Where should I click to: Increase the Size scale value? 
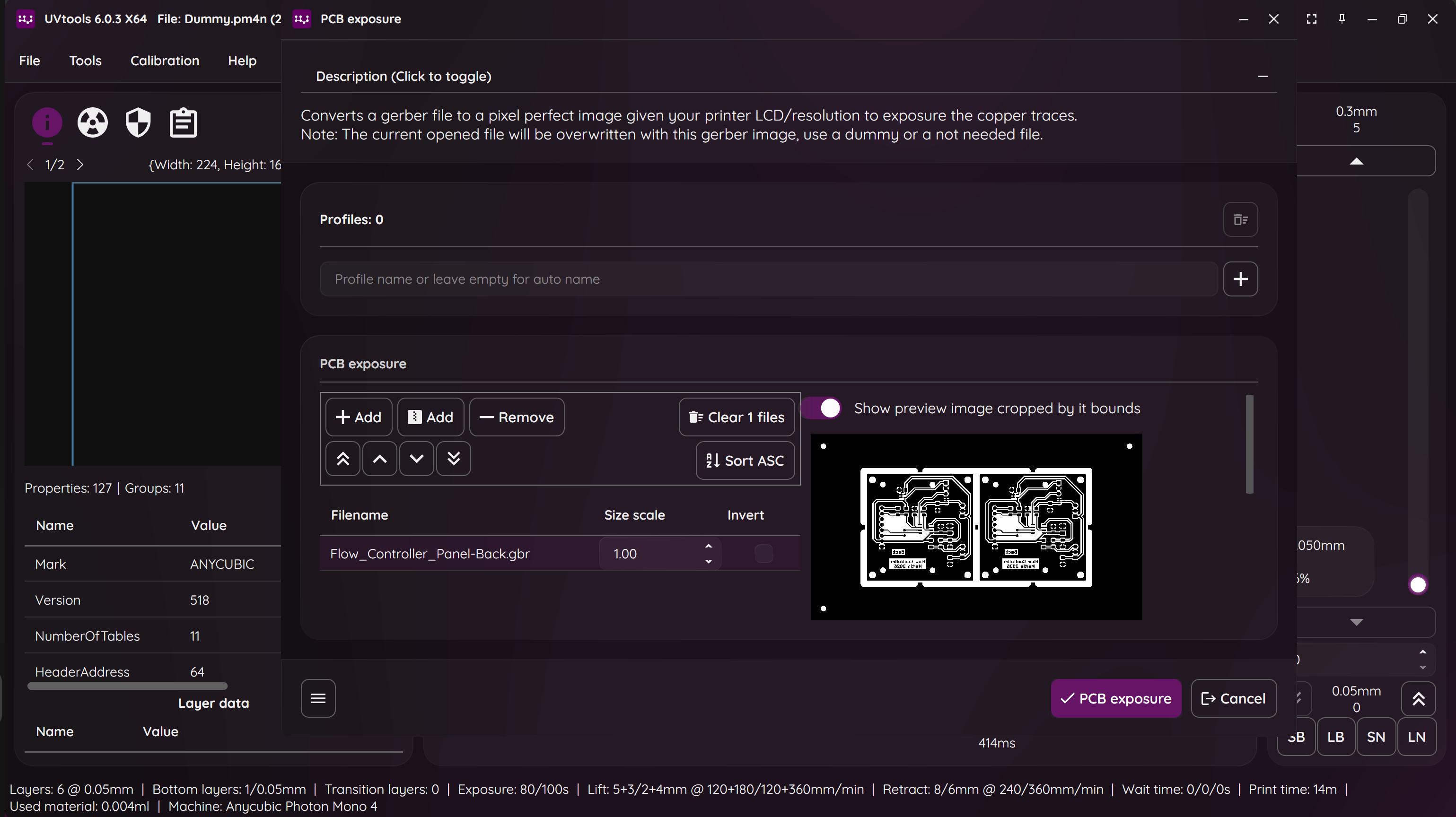[708, 547]
